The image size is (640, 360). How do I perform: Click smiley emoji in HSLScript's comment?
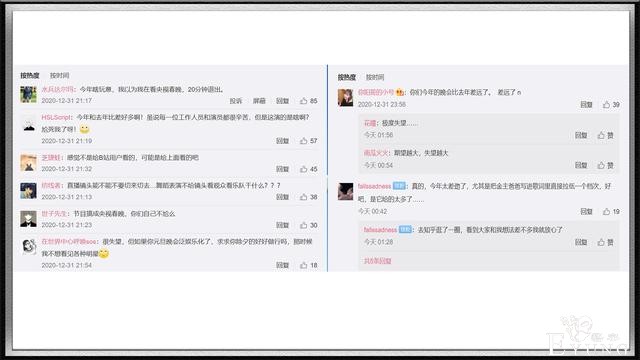click(x=84, y=129)
